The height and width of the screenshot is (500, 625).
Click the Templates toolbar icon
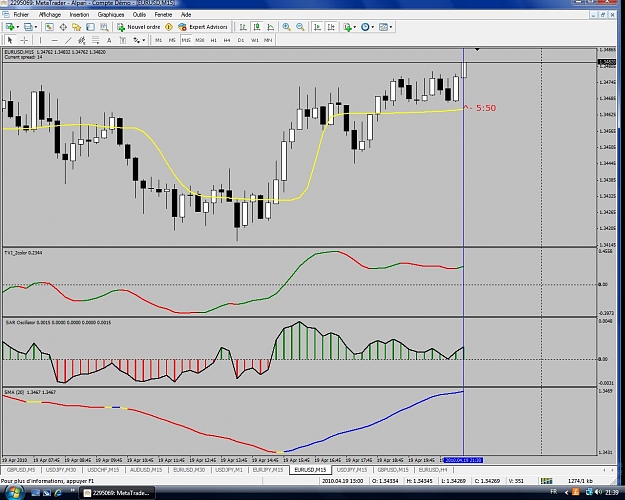click(383, 27)
